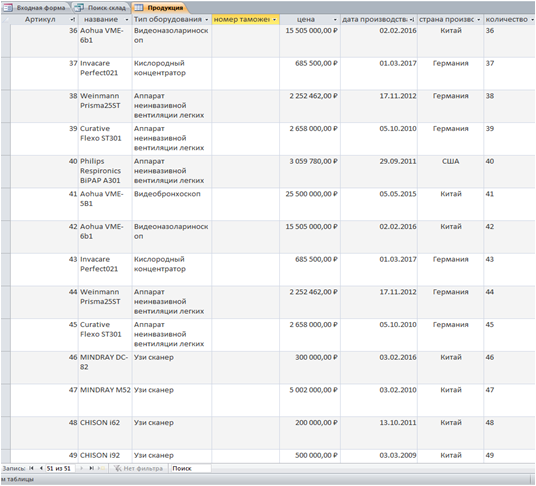The height and width of the screenshot is (486, 536).
Task: Click the empty customs number cell in row 41
Action: coord(245,204)
